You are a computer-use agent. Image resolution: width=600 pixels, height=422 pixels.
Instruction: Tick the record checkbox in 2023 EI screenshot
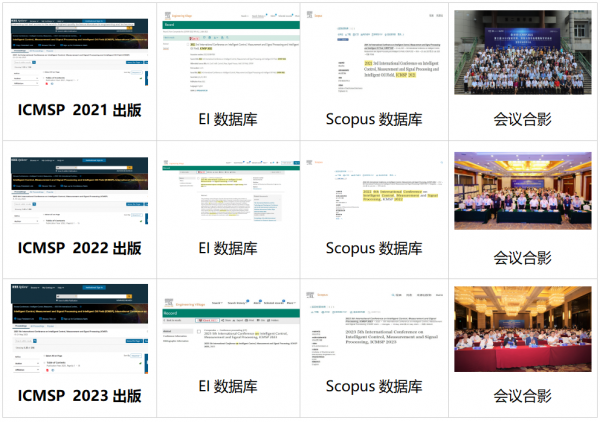pos(198,330)
